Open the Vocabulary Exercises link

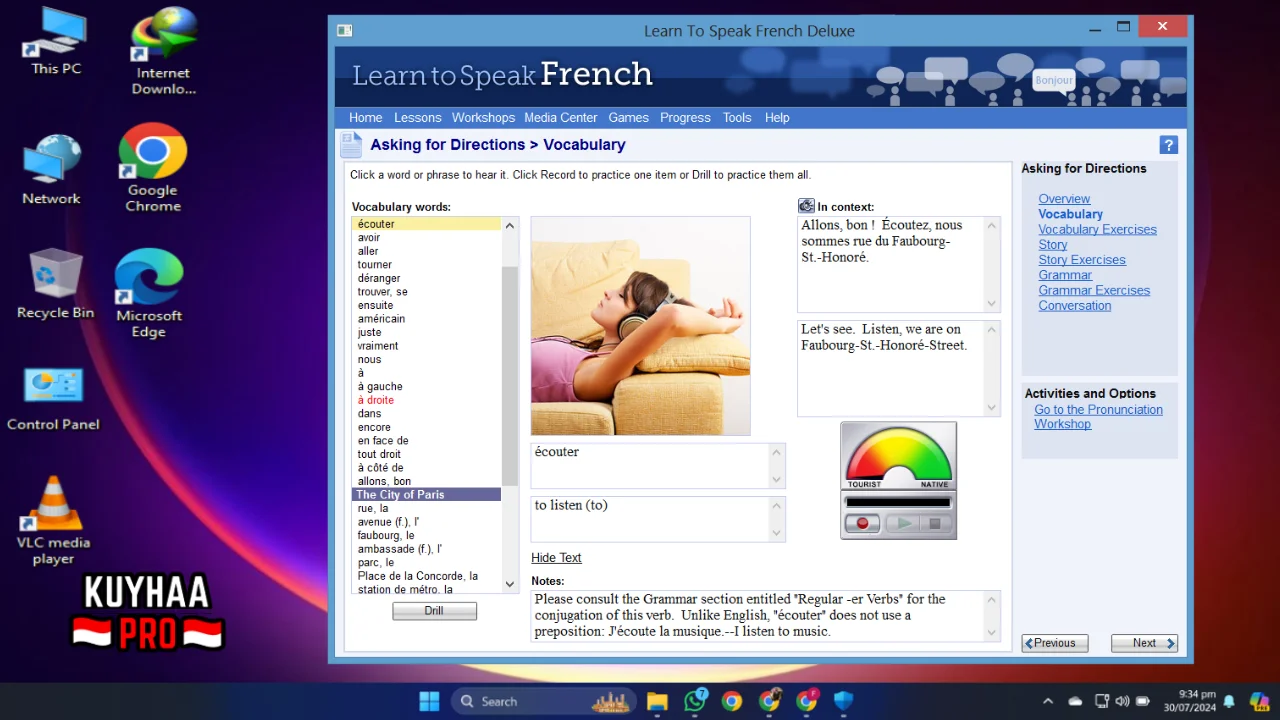(x=1097, y=229)
